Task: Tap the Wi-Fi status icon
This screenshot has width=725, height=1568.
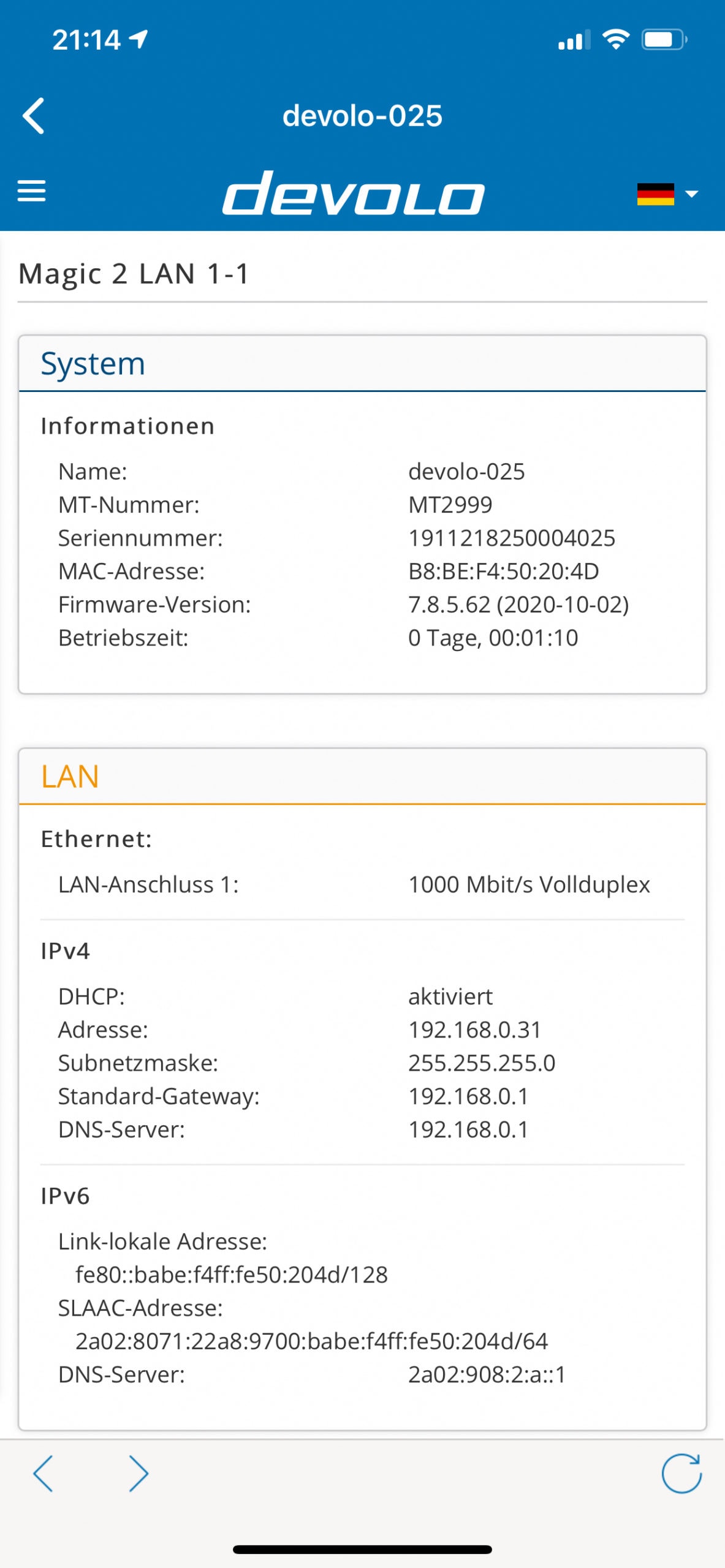Action: (616, 39)
